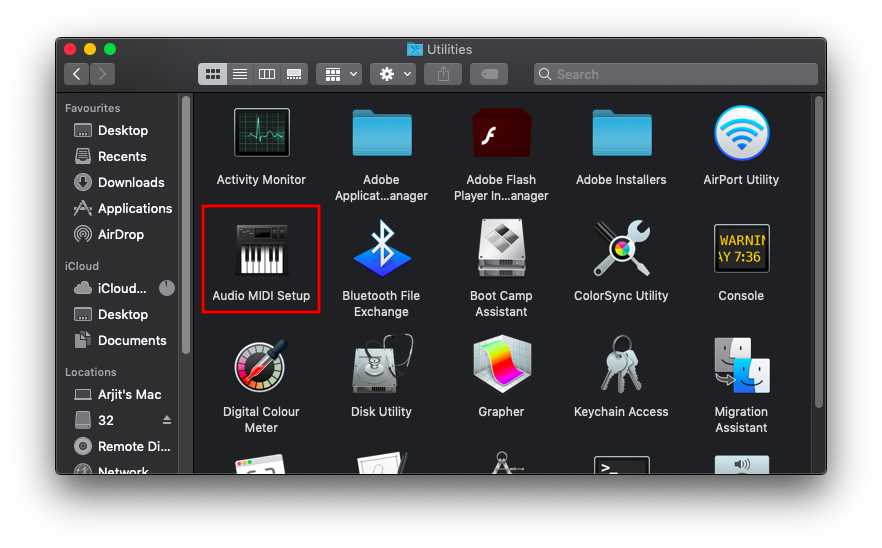Screen dimensions: 882x548
Task: Switch to icon view
Action: coord(213,74)
